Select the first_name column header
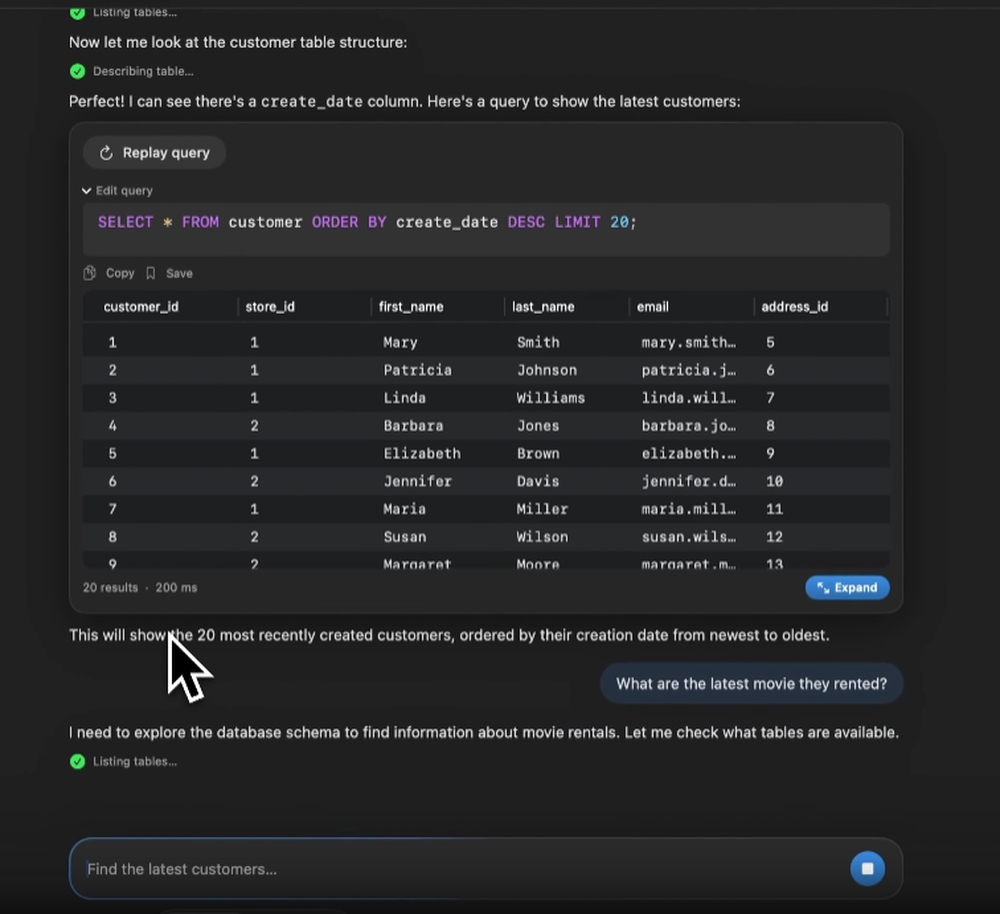The image size is (1000, 914). tap(411, 307)
